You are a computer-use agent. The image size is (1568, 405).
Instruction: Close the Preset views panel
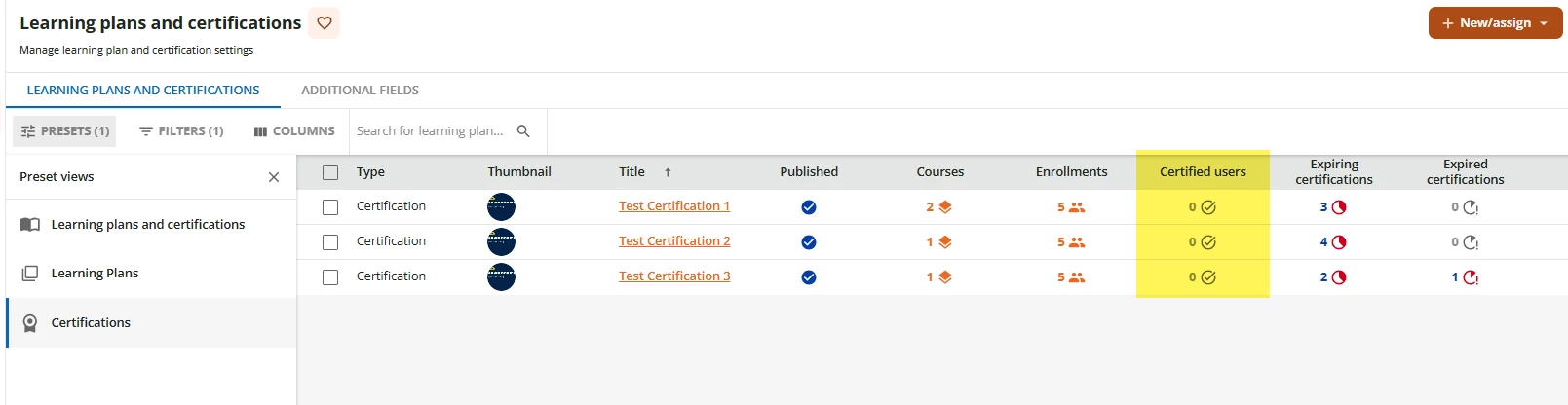pyautogui.click(x=274, y=177)
